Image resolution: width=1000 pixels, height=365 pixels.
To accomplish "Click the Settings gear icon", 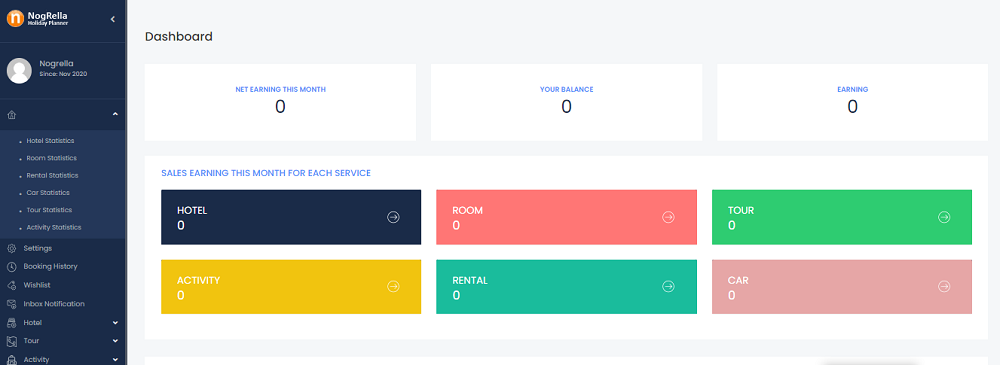I will (x=11, y=248).
